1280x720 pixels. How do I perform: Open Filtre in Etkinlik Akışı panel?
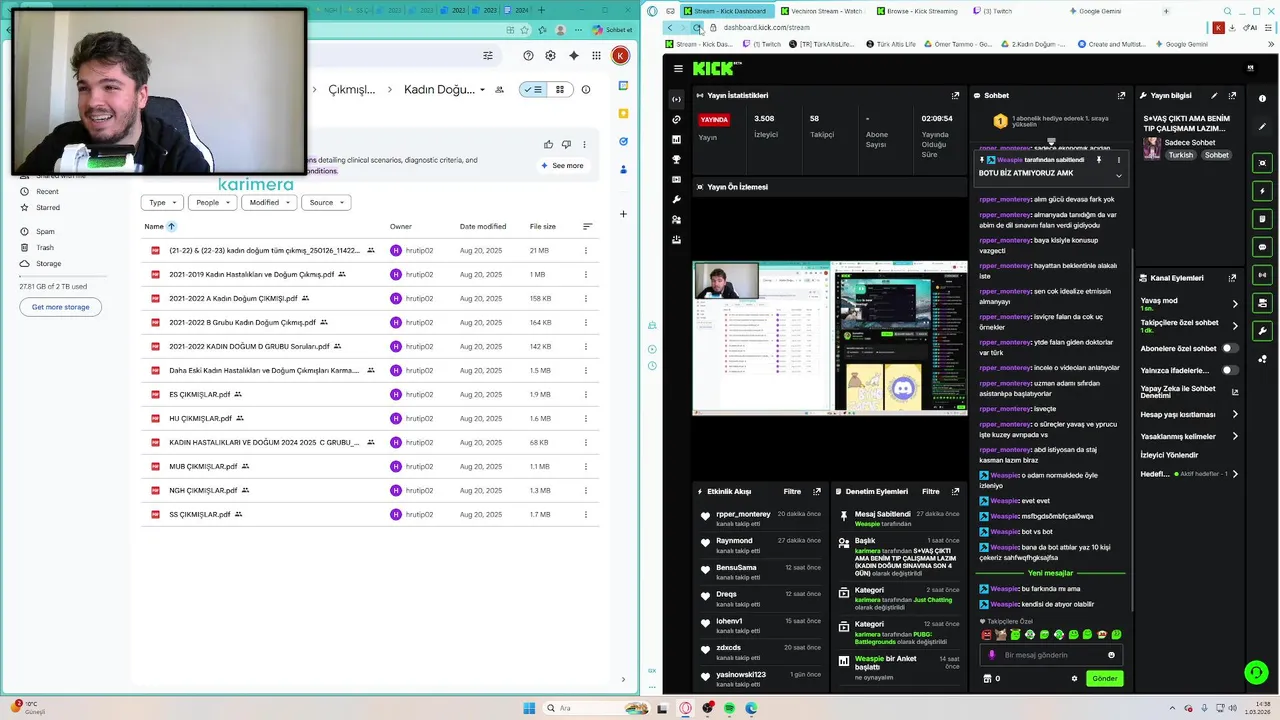tap(792, 492)
